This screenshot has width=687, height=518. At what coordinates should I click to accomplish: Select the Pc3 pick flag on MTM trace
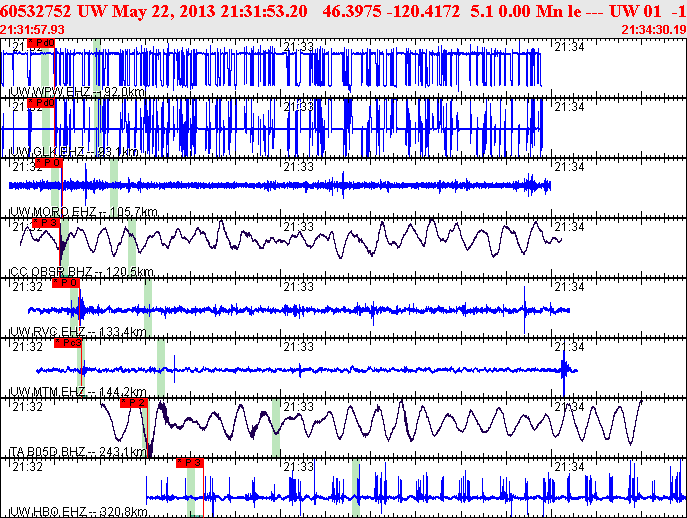pyautogui.click(x=68, y=343)
